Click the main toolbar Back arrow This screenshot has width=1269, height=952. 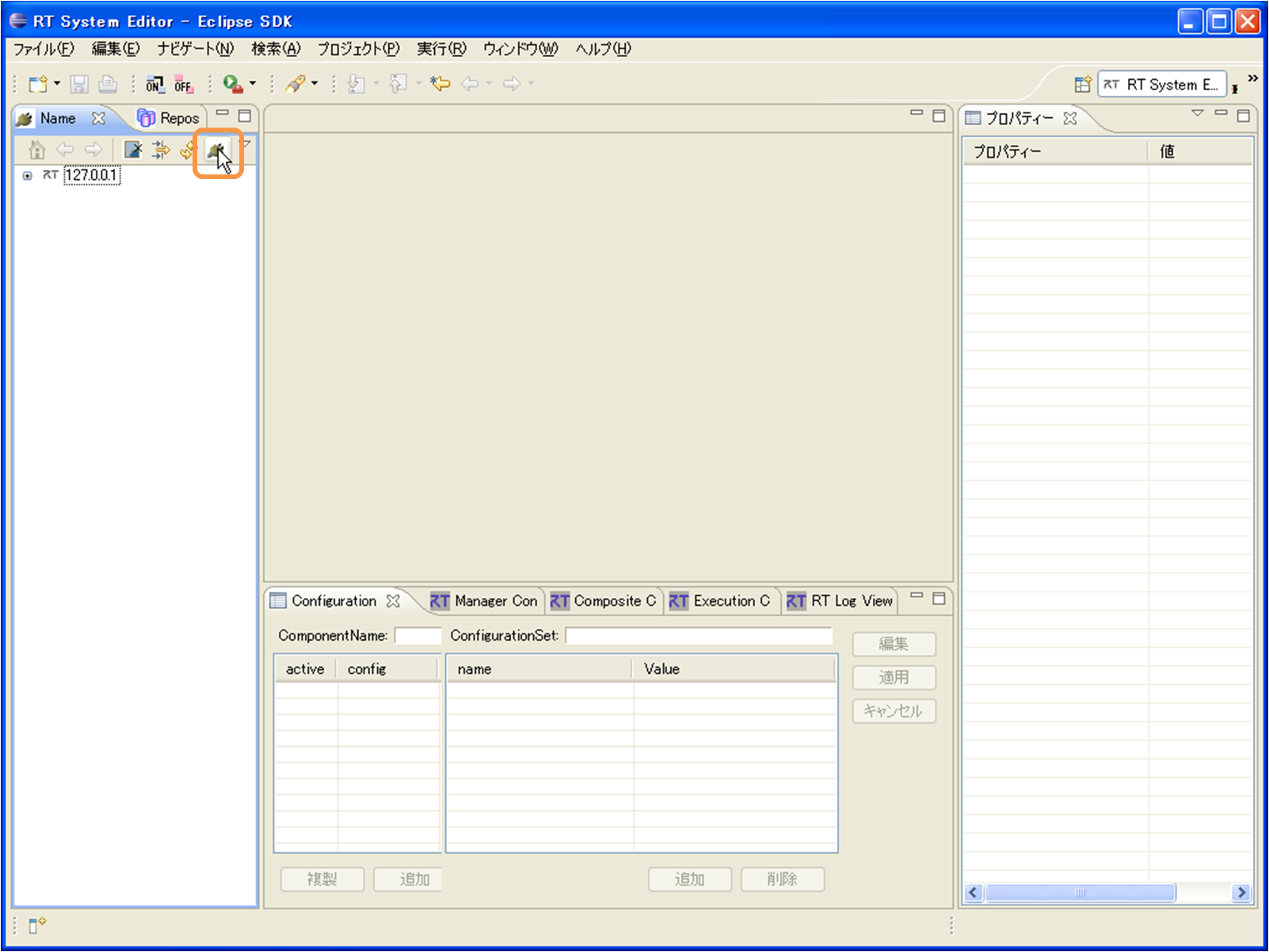pos(471,83)
